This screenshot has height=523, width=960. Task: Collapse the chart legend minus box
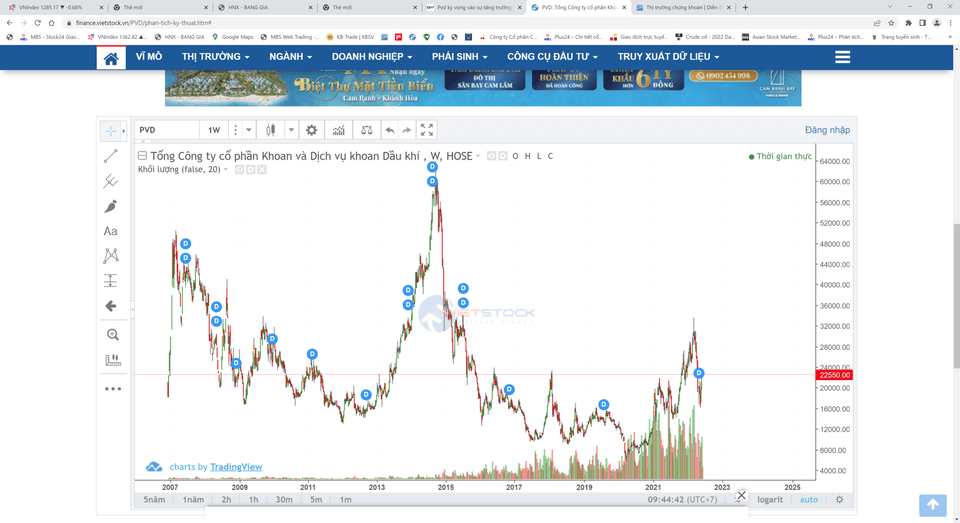coord(142,156)
